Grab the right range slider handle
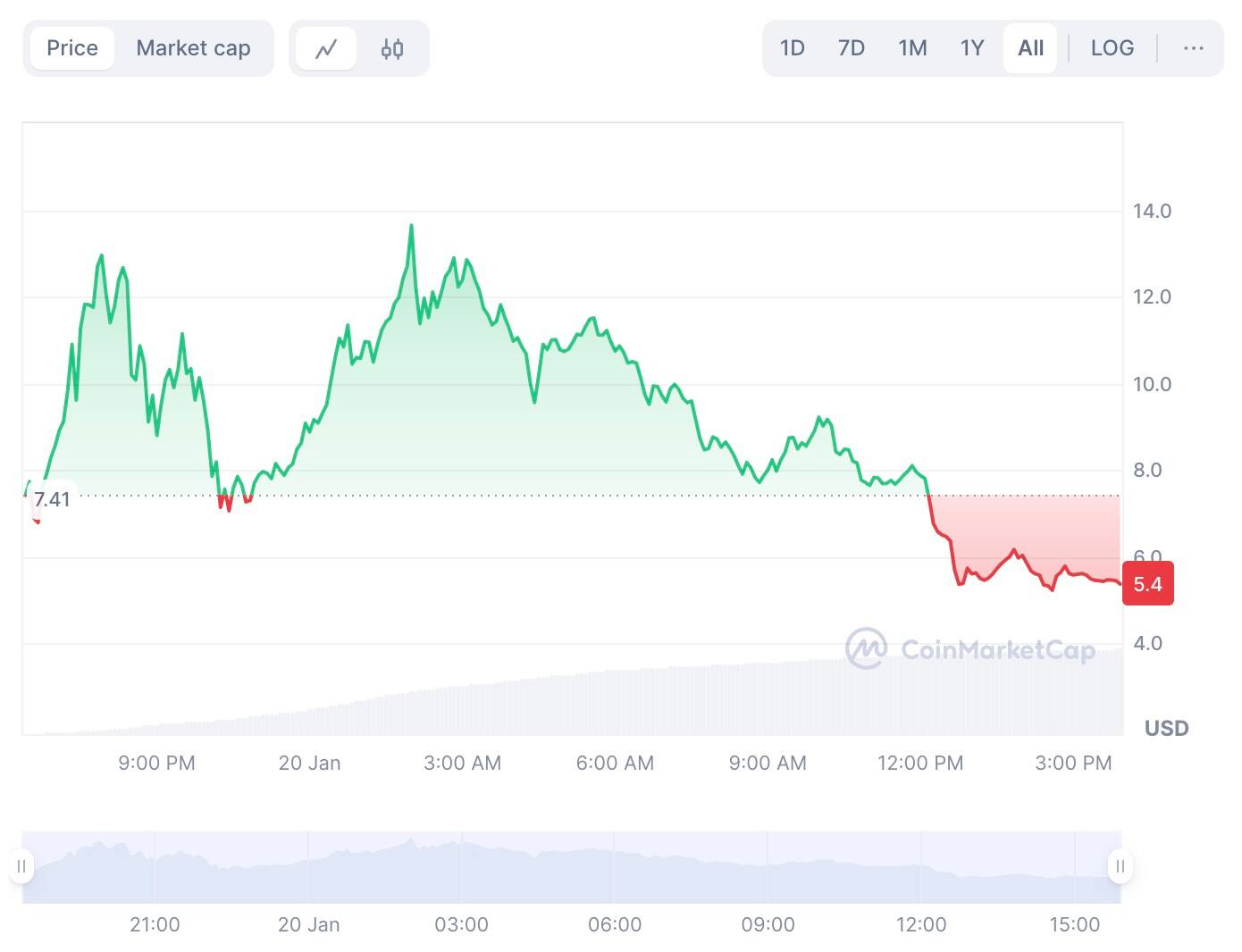Screen dimensions: 1242x952 pyautogui.click(x=1120, y=866)
